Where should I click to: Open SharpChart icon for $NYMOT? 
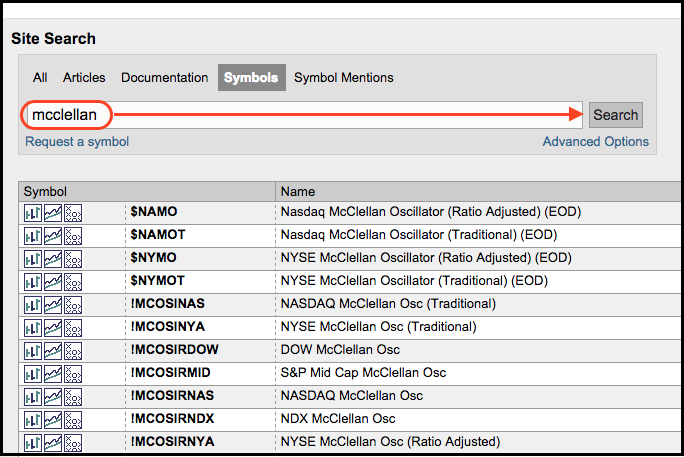pyautogui.click(x=33, y=282)
